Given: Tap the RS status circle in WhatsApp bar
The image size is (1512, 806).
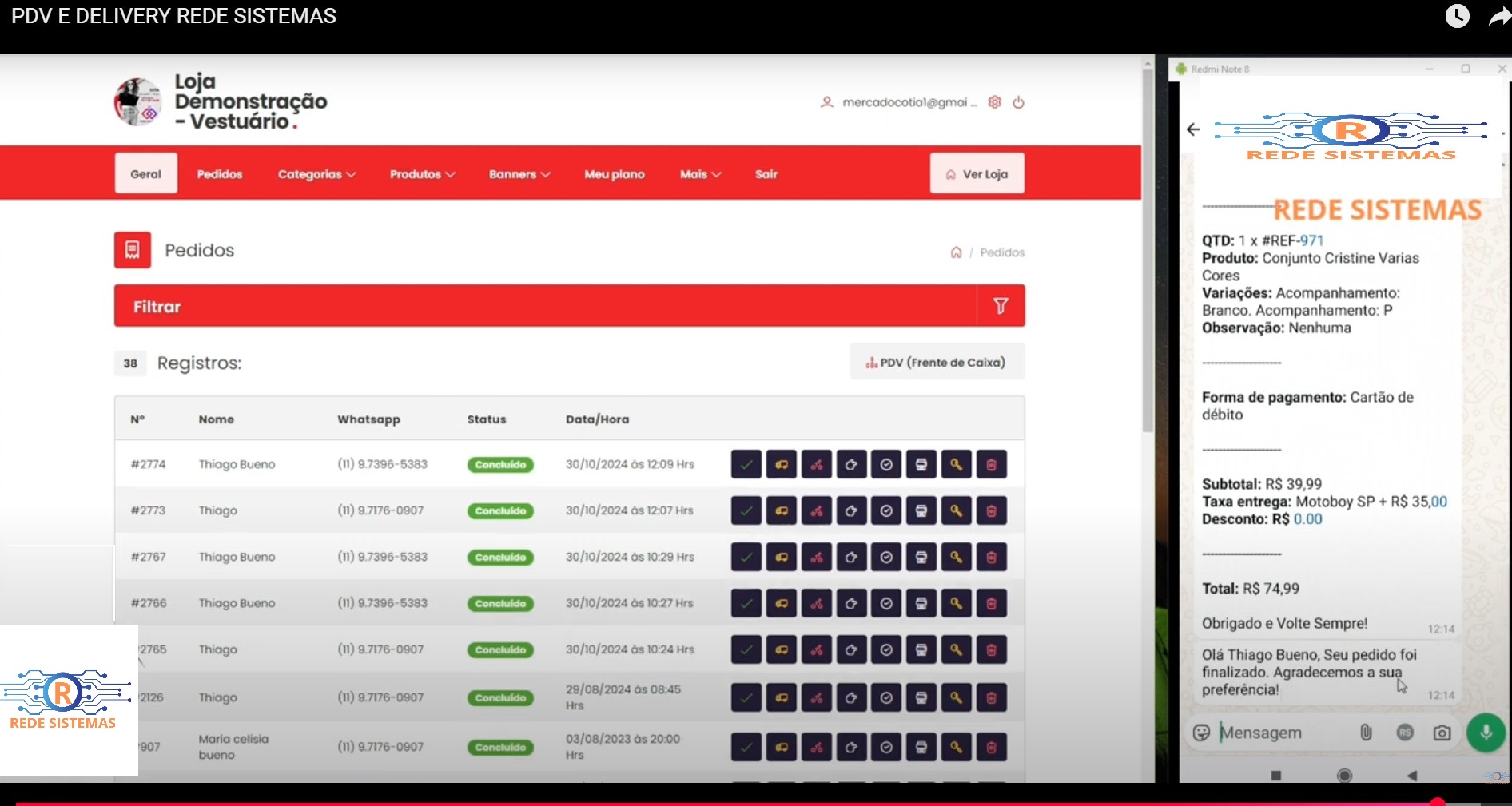Looking at the screenshot, I should [x=1405, y=733].
